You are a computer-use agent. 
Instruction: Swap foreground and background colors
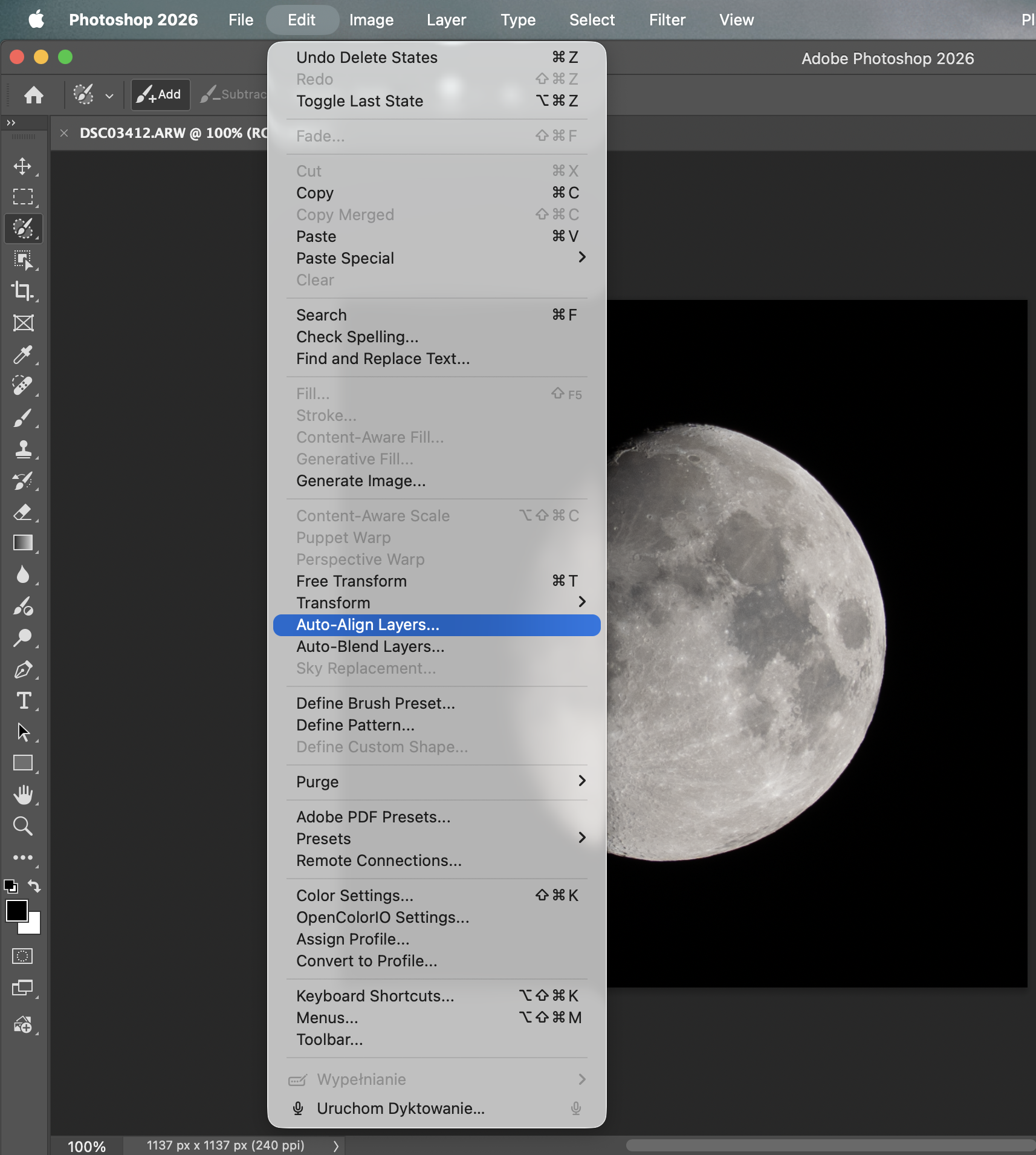pyautogui.click(x=35, y=886)
